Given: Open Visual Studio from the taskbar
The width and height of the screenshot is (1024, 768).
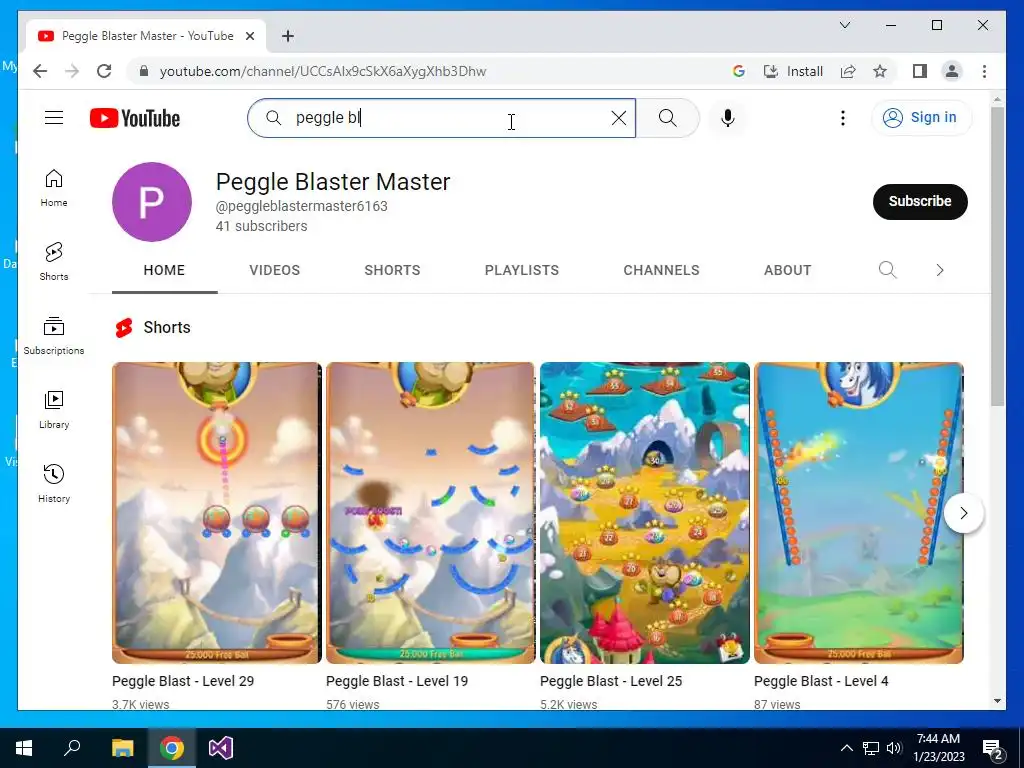Looking at the screenshot, I should pos(221,748).
